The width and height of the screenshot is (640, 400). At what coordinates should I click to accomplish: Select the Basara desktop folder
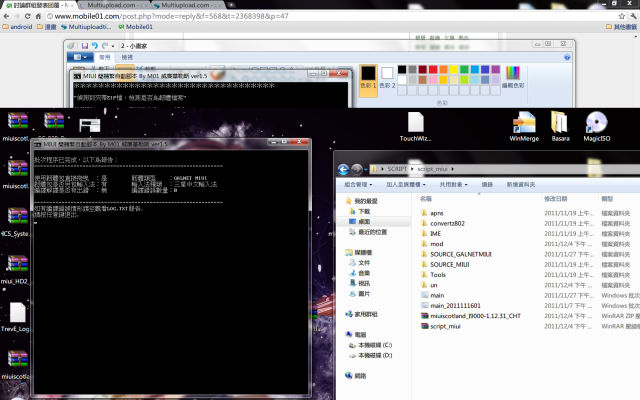(x=560, y=127)
